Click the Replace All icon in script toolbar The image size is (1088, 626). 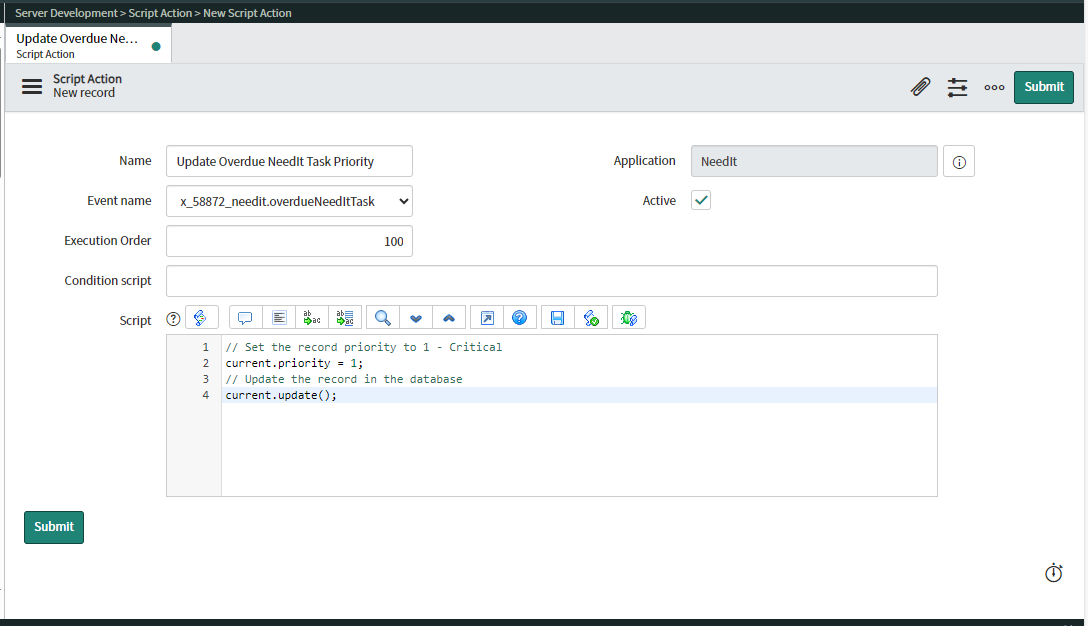[345, 318]
